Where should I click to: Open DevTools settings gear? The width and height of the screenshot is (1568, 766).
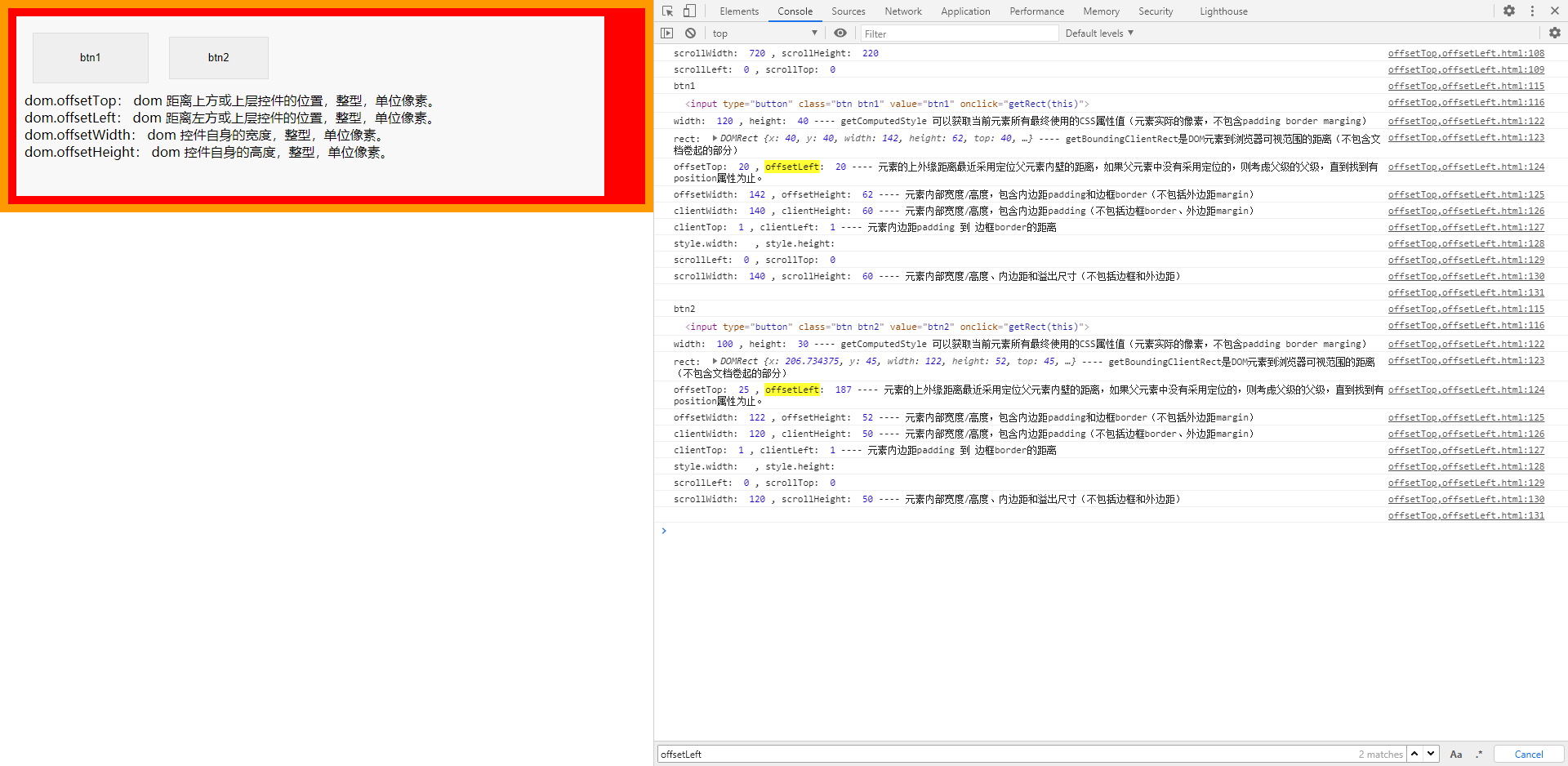click(1509, 11)
